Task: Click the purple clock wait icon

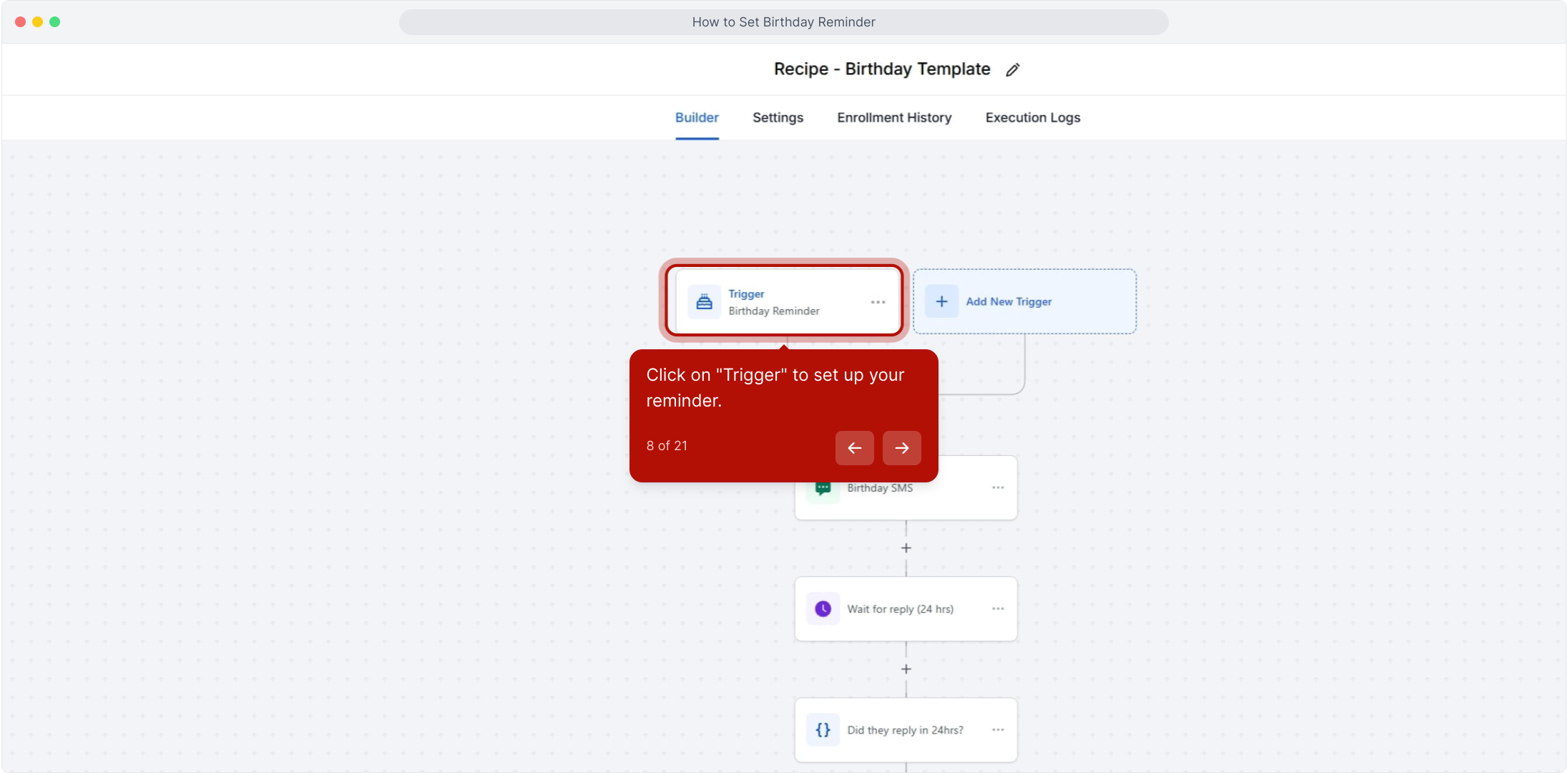Action: point(823,609)
